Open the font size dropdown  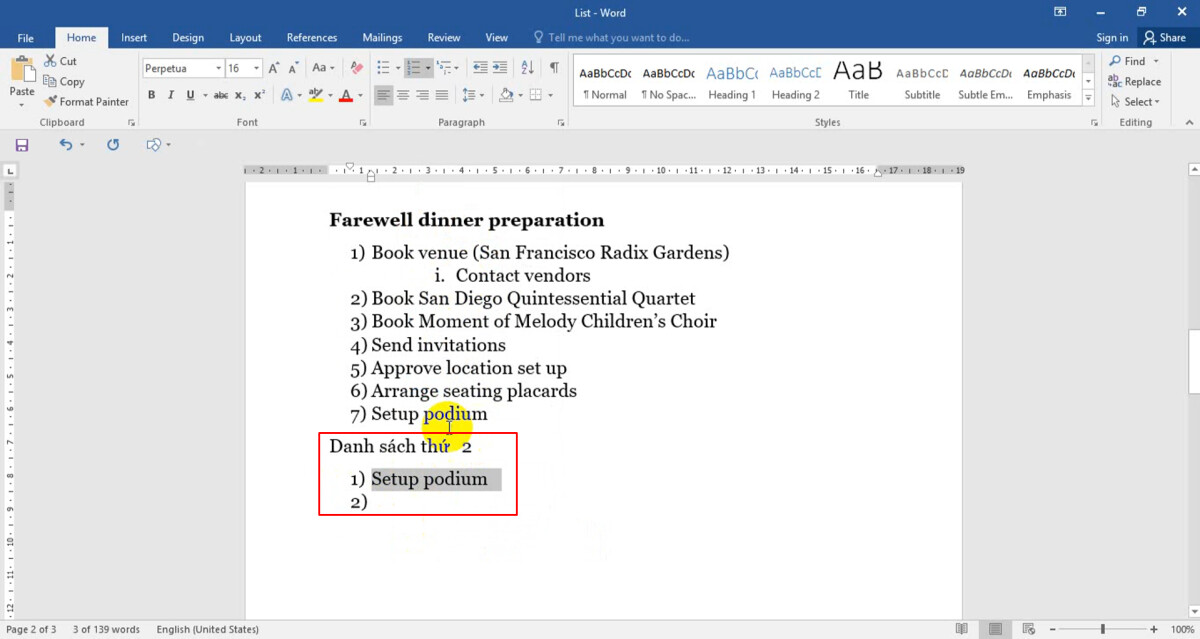256,68
